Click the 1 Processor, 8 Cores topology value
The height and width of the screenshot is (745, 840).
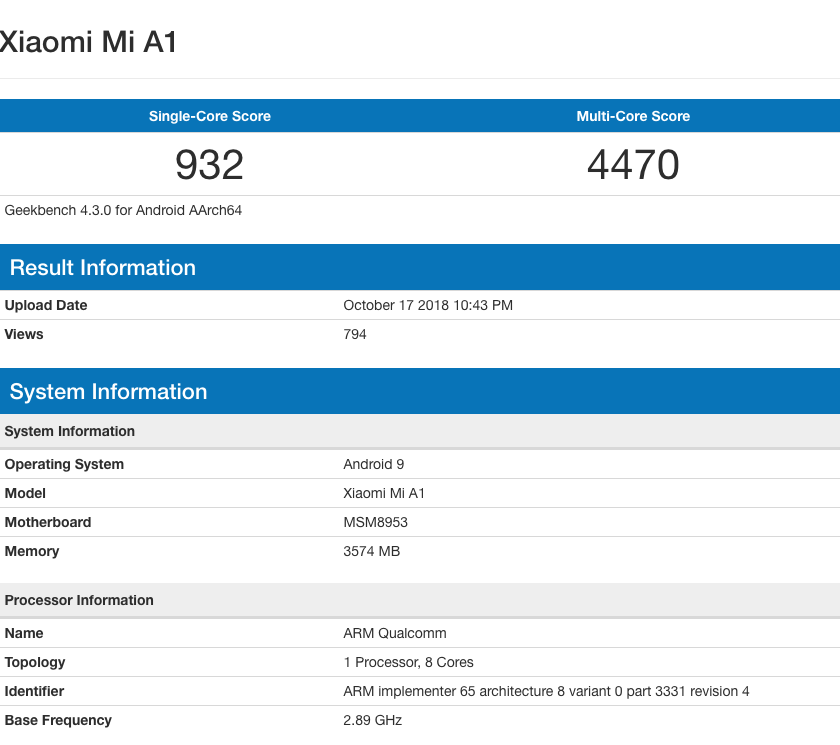point(409,662)
